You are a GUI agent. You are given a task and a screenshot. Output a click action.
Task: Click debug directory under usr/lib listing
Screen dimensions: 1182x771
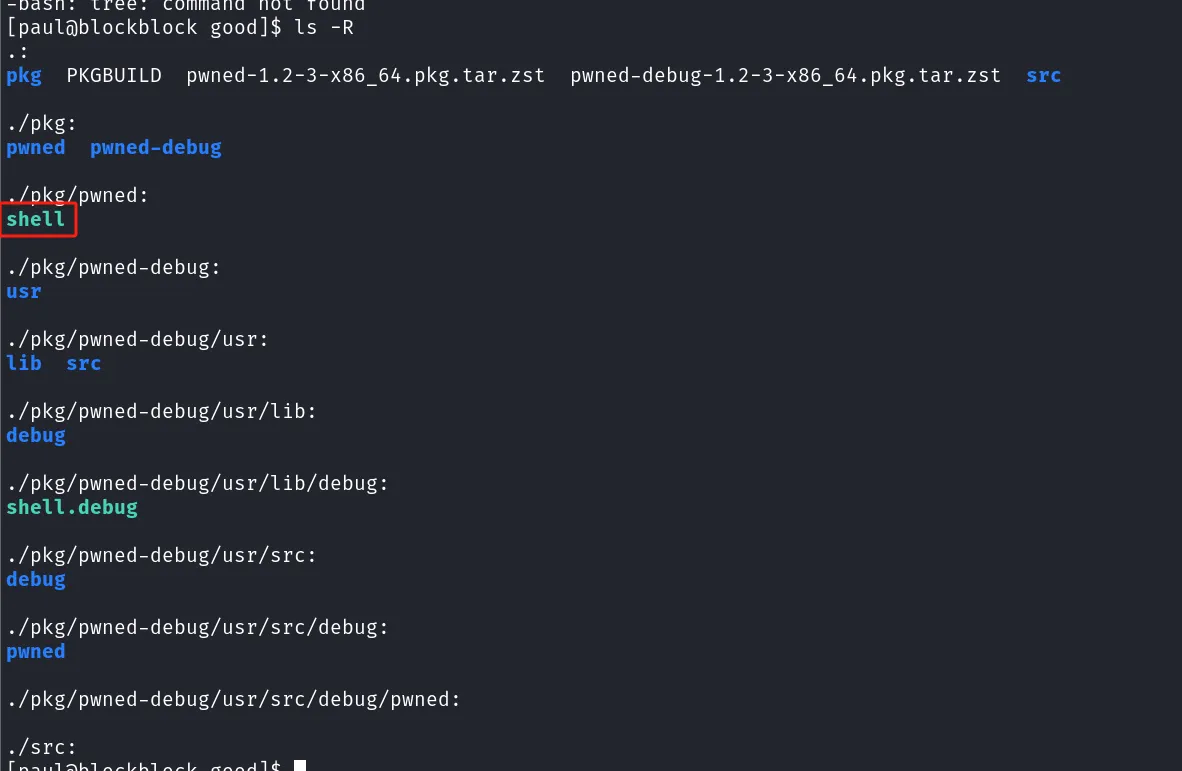coord(35,436)
